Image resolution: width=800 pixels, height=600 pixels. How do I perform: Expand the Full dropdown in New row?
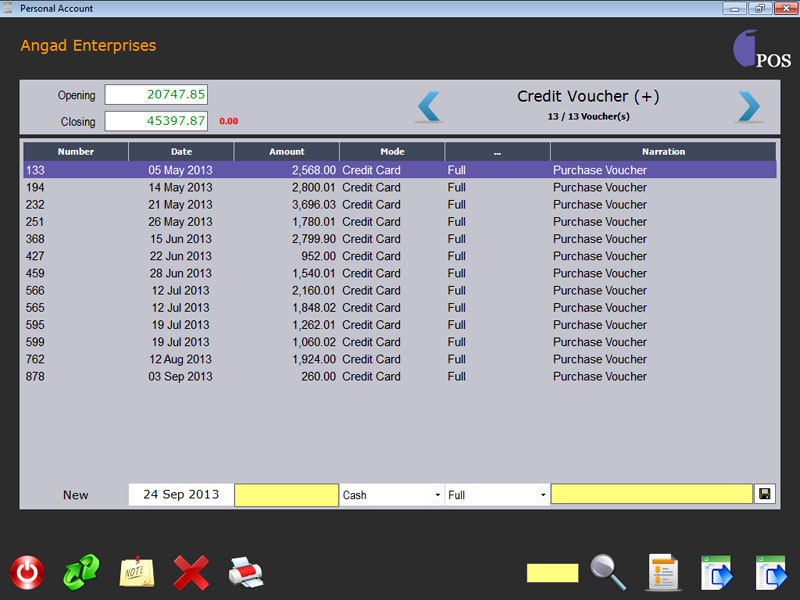[x=497, y=495]
